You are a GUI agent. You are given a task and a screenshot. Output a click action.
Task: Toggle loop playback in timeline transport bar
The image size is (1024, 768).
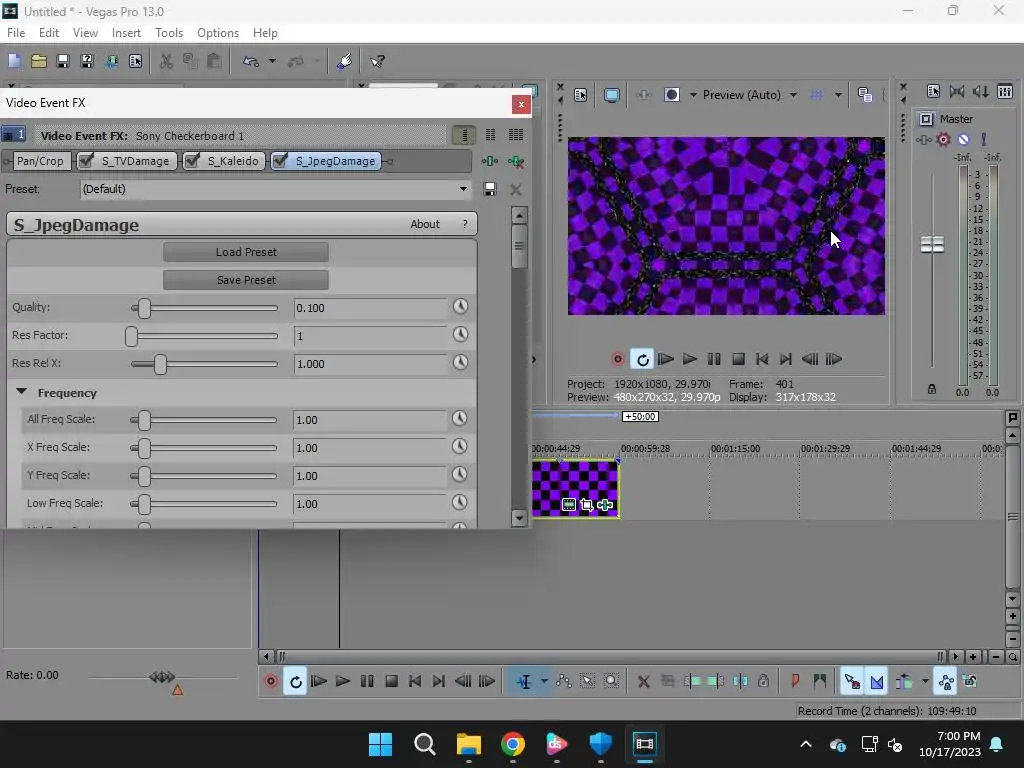click(x=295, y=682)
